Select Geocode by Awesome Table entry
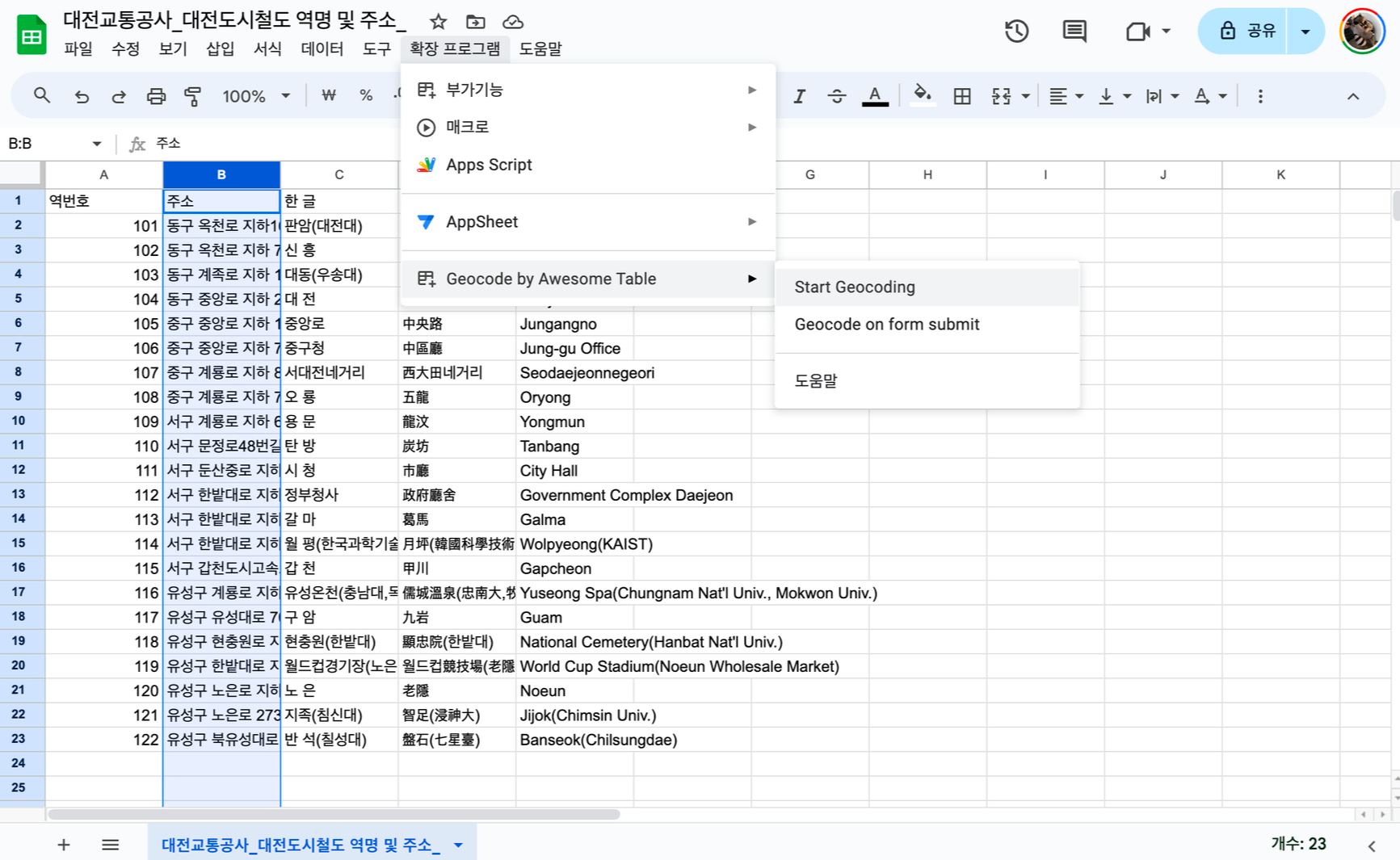The width and height of the screenshot is (1400, 860). point(588,279)
